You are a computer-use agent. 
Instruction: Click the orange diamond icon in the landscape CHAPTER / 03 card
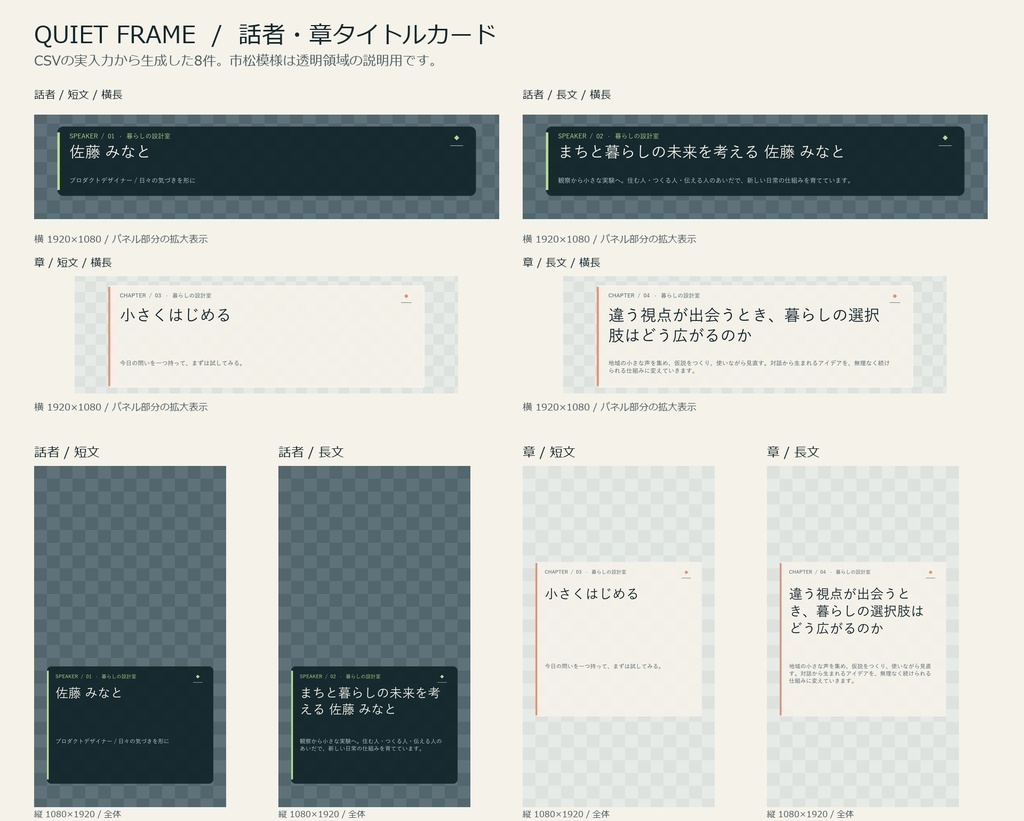point(406,297)
